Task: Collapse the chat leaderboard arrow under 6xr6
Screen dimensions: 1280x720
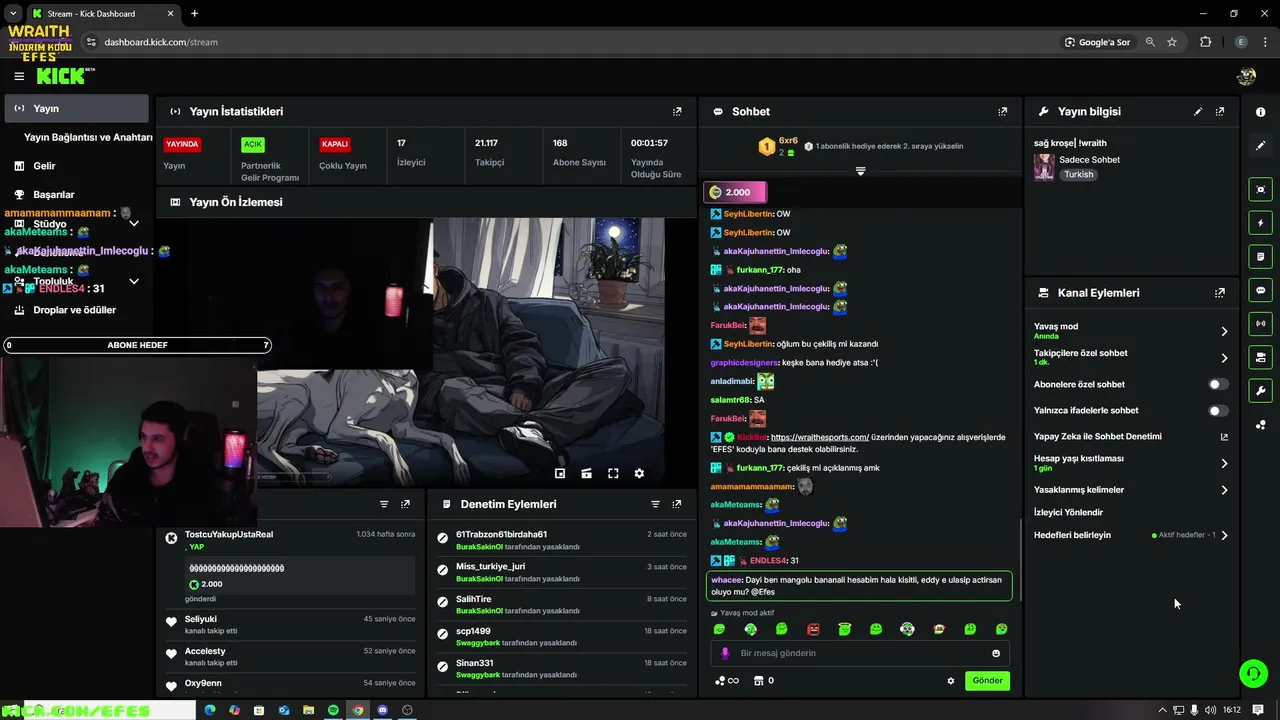Action: pyautogui.click(x=860, y=172)
